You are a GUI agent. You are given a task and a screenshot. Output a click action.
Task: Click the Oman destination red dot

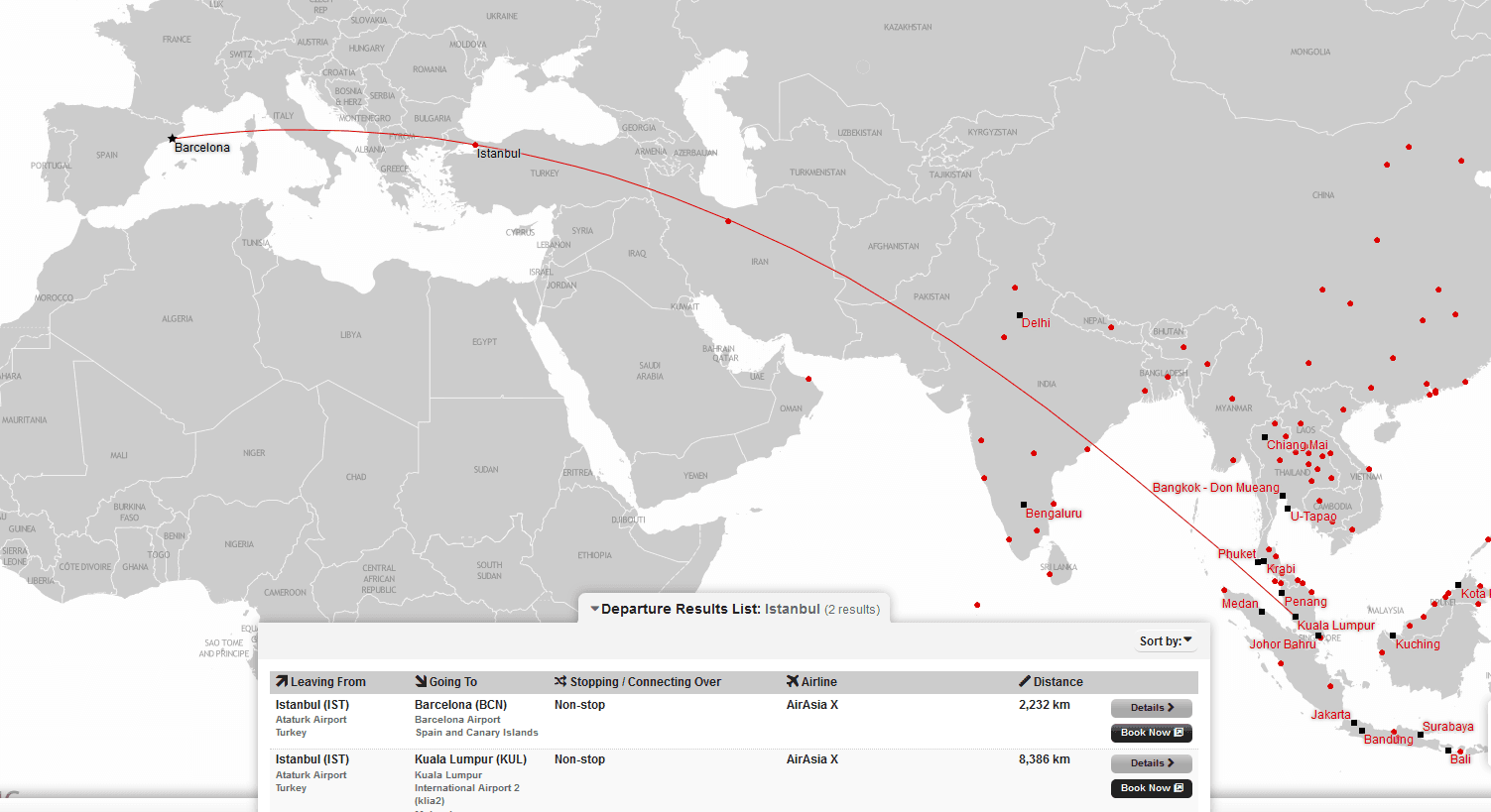point(808,379)
